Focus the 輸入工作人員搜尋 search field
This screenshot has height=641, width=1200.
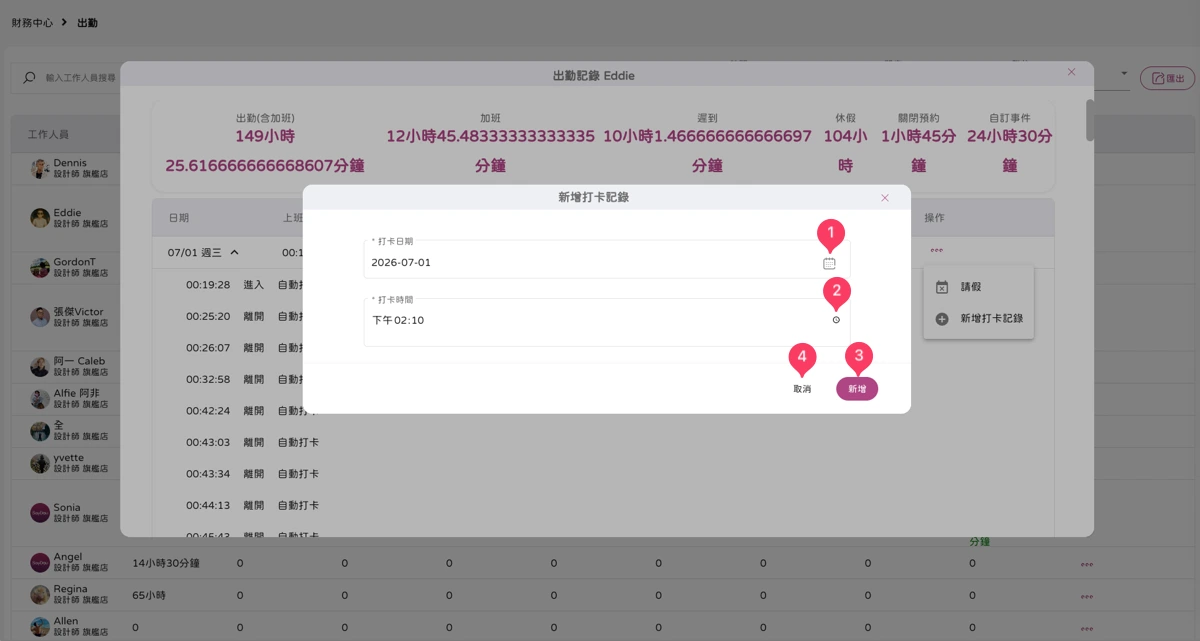(x=81, y=77)
